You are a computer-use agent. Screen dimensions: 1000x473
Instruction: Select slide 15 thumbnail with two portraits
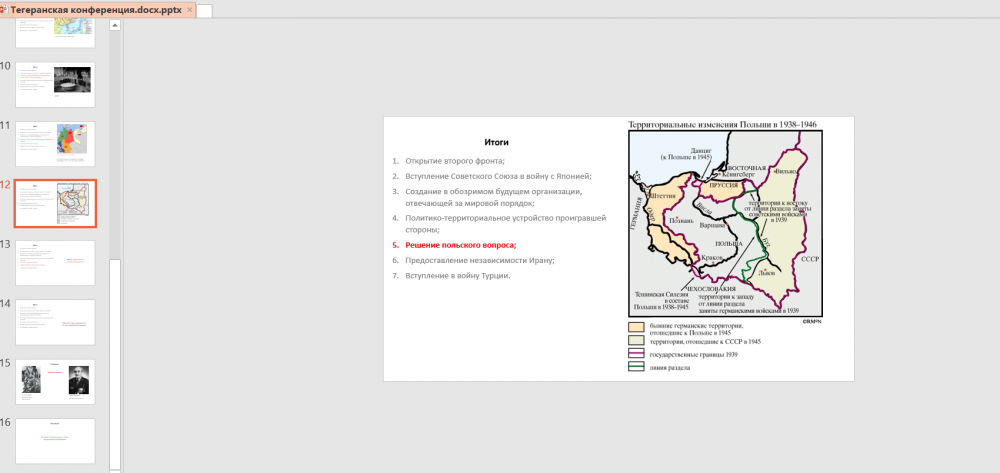(x=55, y=381)
